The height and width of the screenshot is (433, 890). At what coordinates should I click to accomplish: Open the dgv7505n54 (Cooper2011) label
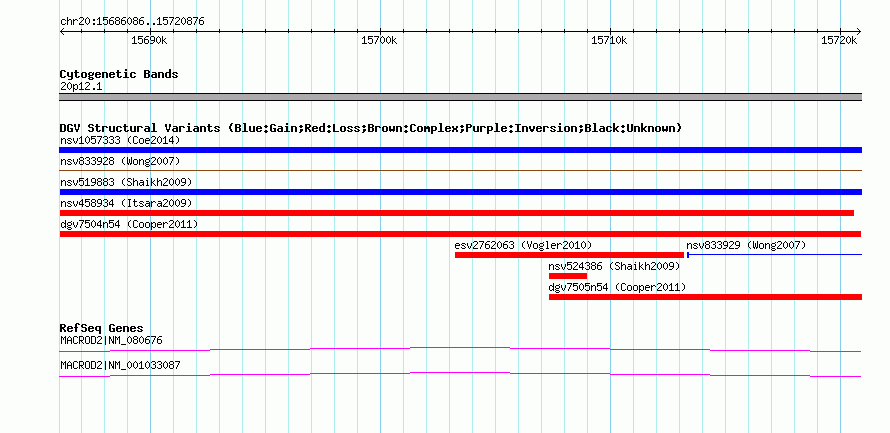click(617, 287)
